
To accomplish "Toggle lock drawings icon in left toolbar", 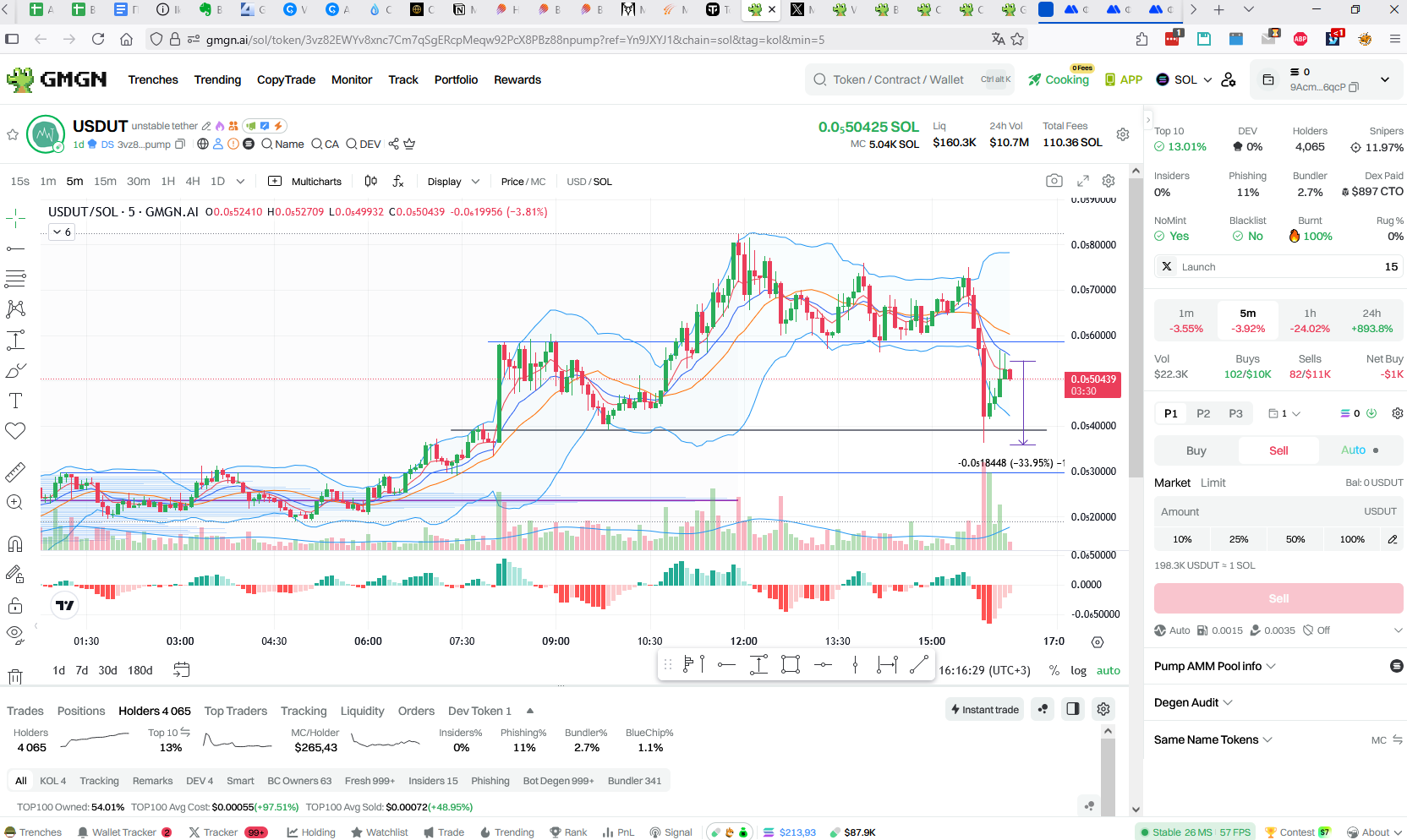I will tap(15, 605).
